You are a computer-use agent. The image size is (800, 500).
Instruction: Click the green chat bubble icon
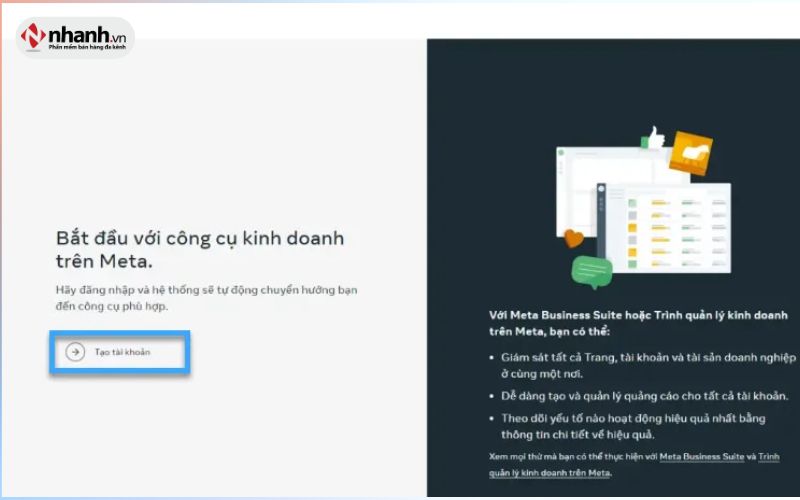(591, 271)
